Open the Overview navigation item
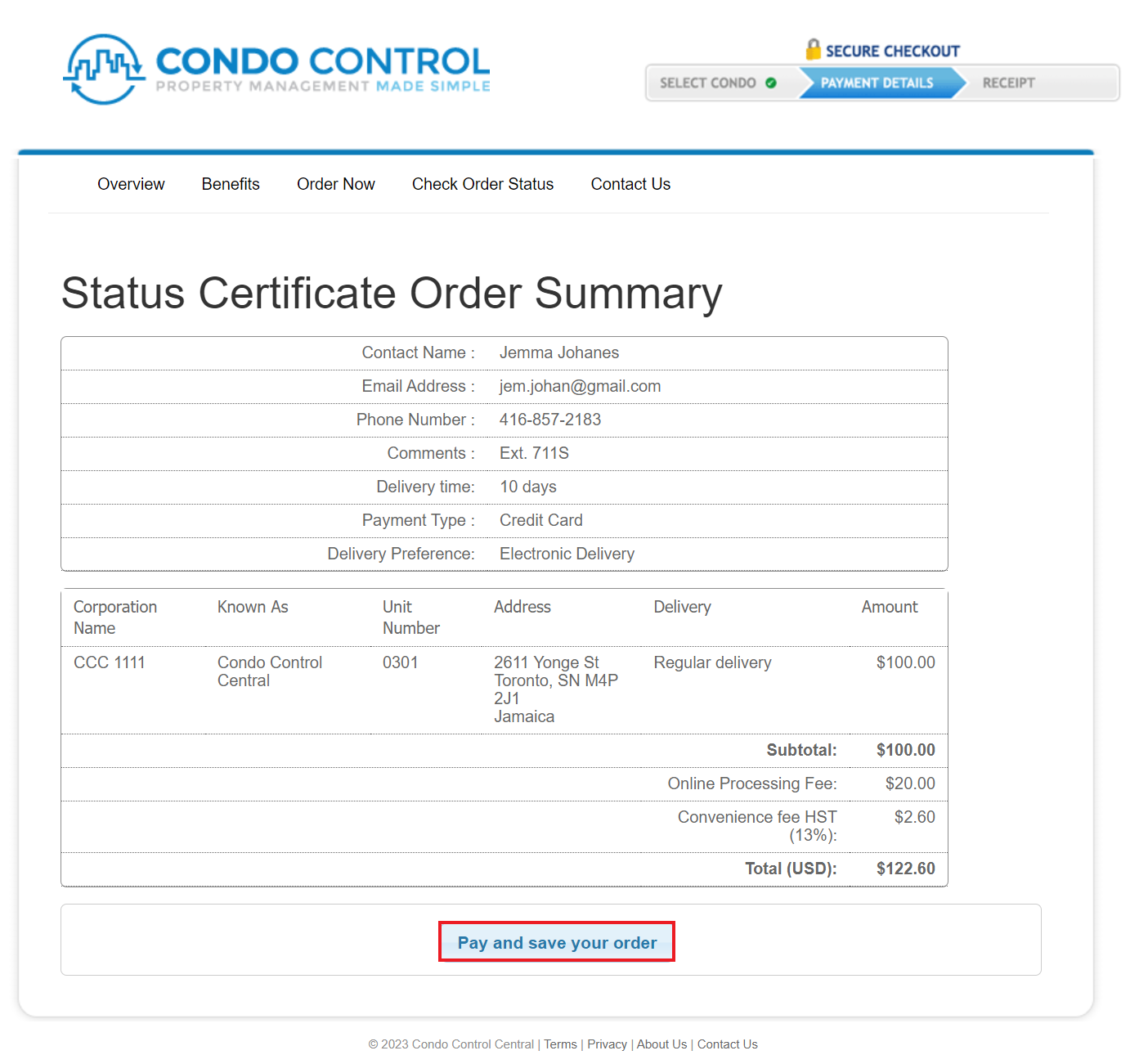Viewport: 1130px width, 1064px height. [131, 184]
